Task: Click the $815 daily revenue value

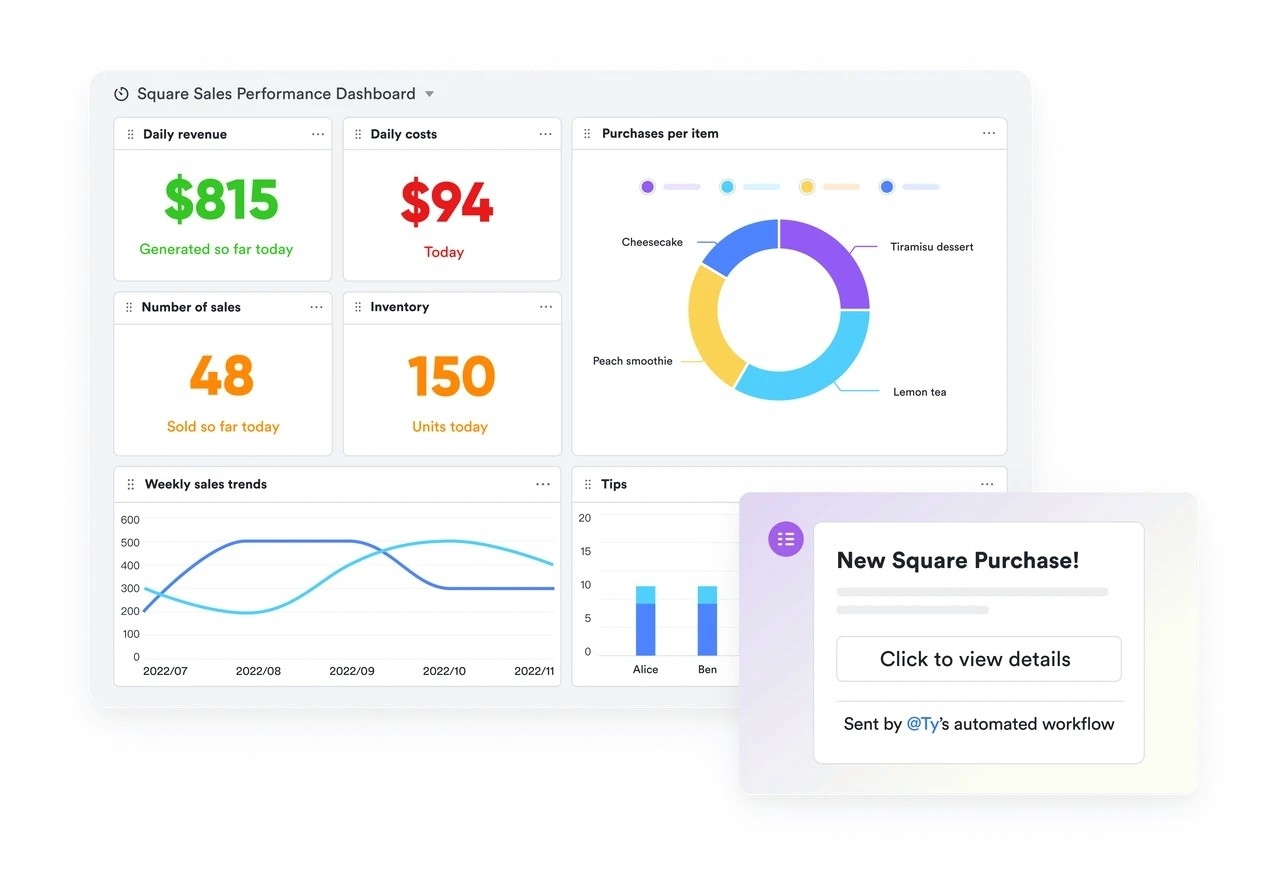Action: (222, 199)
